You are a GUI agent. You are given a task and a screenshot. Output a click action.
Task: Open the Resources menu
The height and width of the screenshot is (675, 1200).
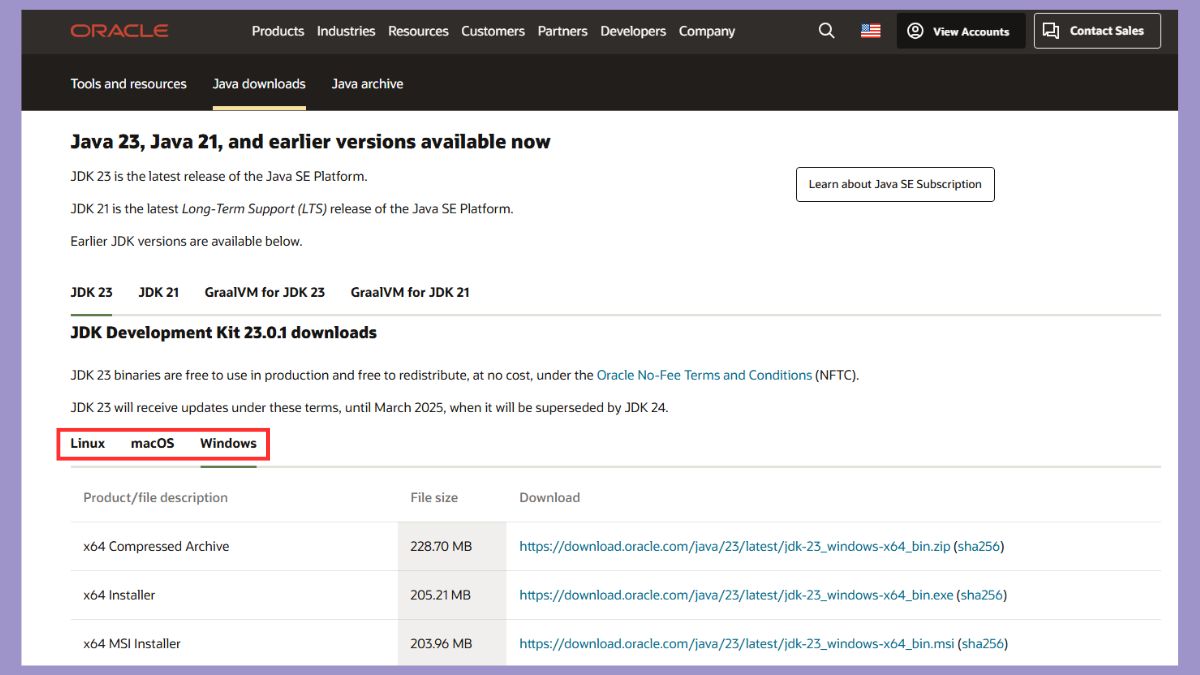pyautogui.click(x=418, y=31)
